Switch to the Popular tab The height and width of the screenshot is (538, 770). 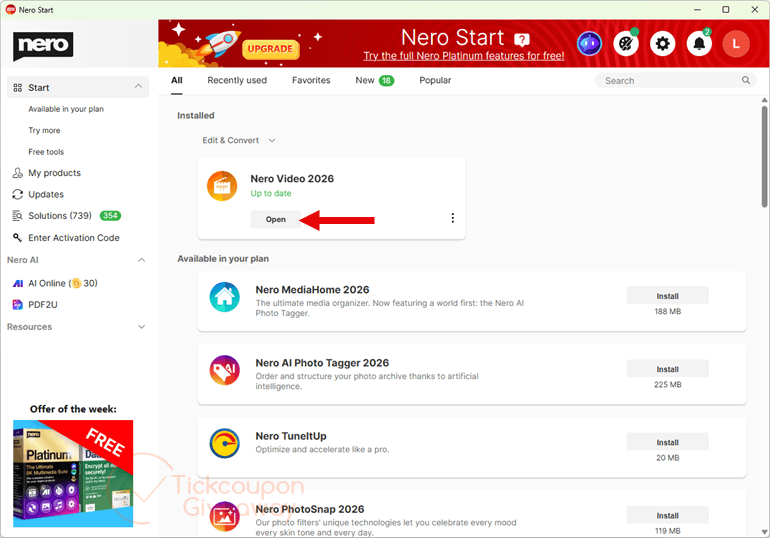(435, 80)
